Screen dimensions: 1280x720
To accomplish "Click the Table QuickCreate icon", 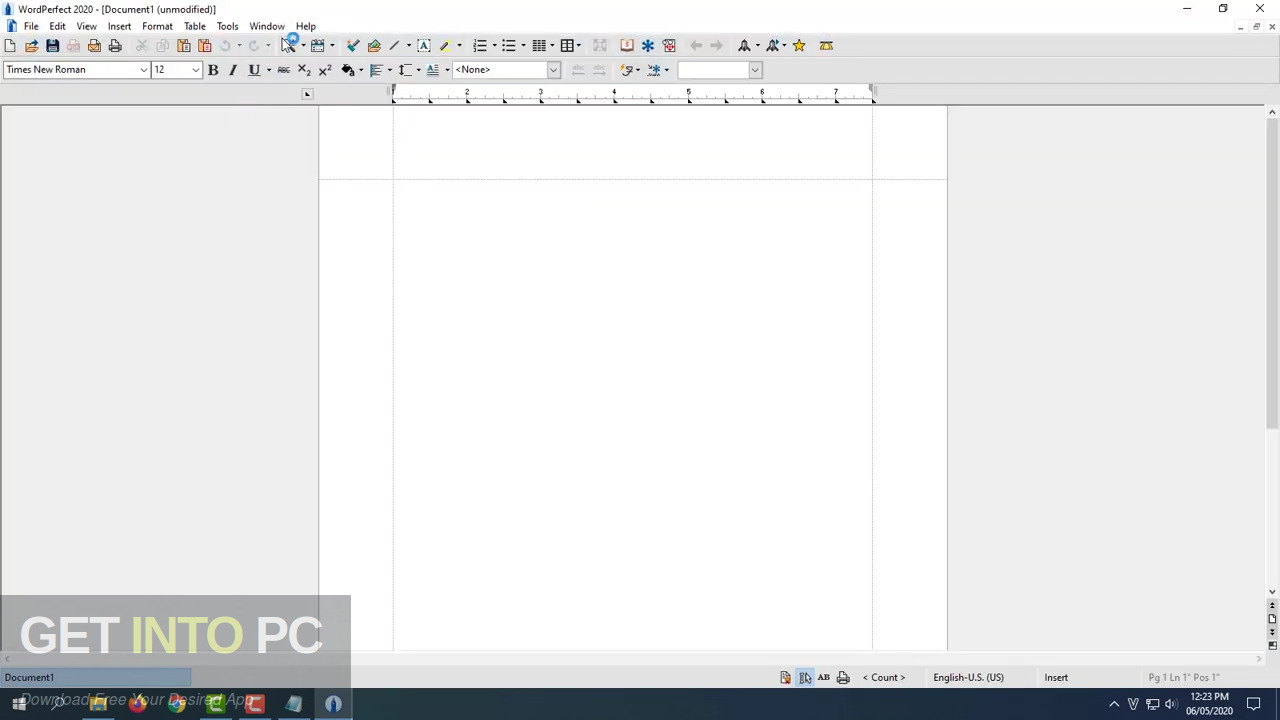I will click(x=567, y=46).
